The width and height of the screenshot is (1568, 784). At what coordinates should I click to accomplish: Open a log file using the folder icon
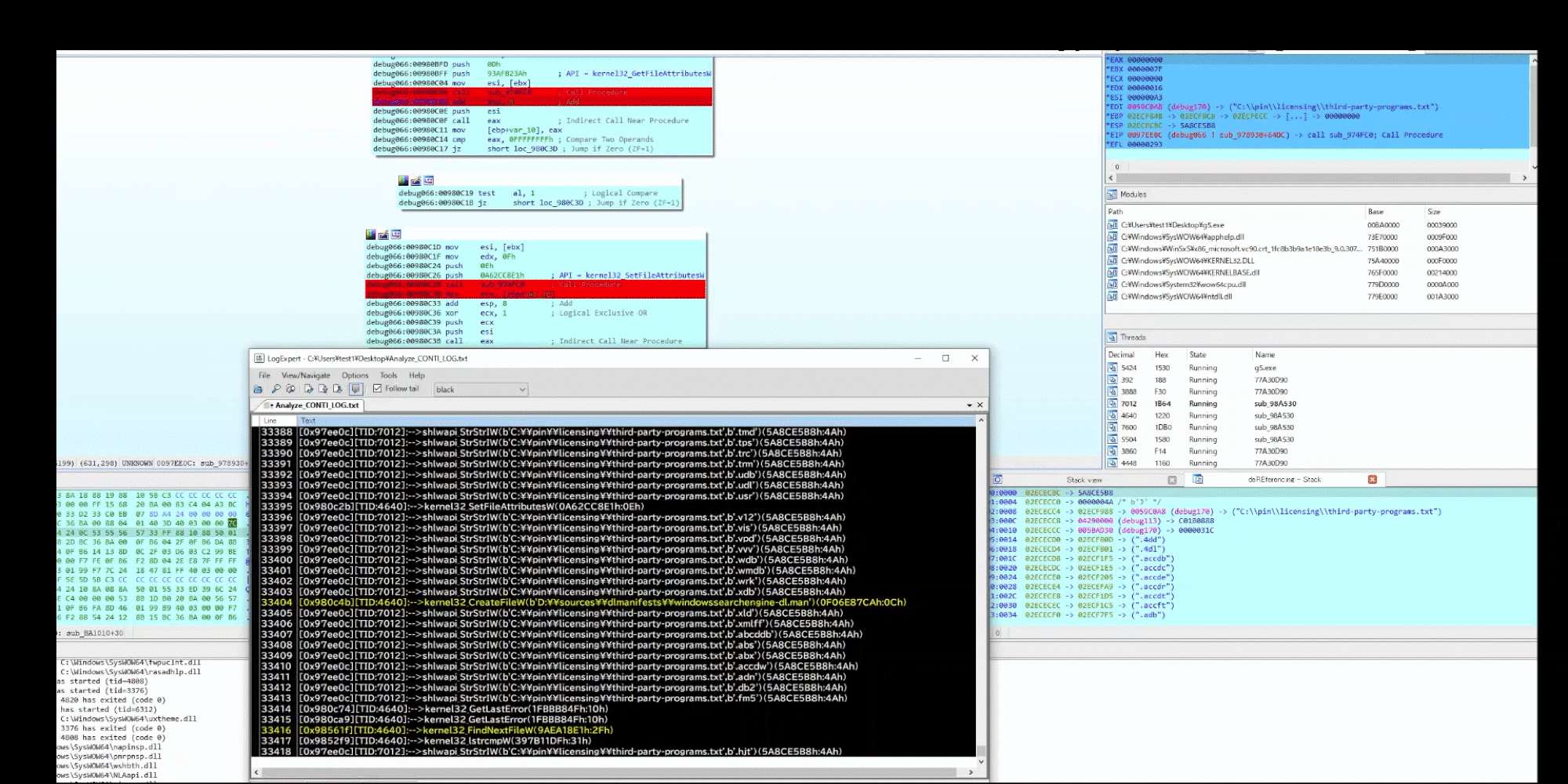coord(260,389)
